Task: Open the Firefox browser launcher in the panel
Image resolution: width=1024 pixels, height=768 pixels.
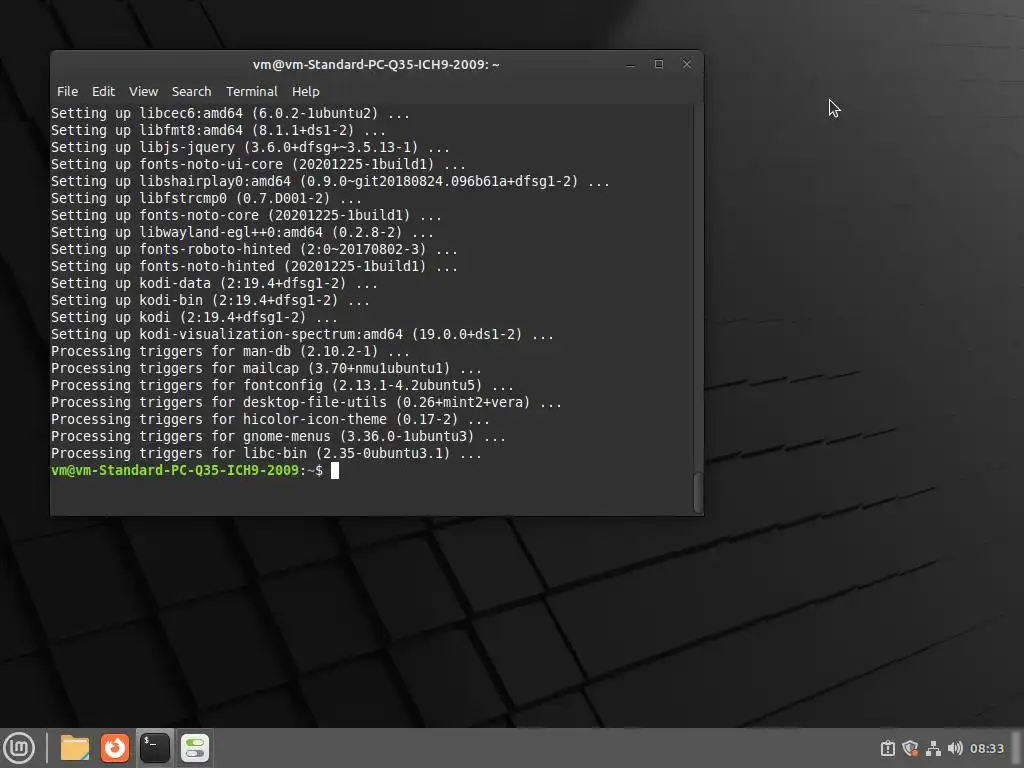Action: (x=115, y=748)
